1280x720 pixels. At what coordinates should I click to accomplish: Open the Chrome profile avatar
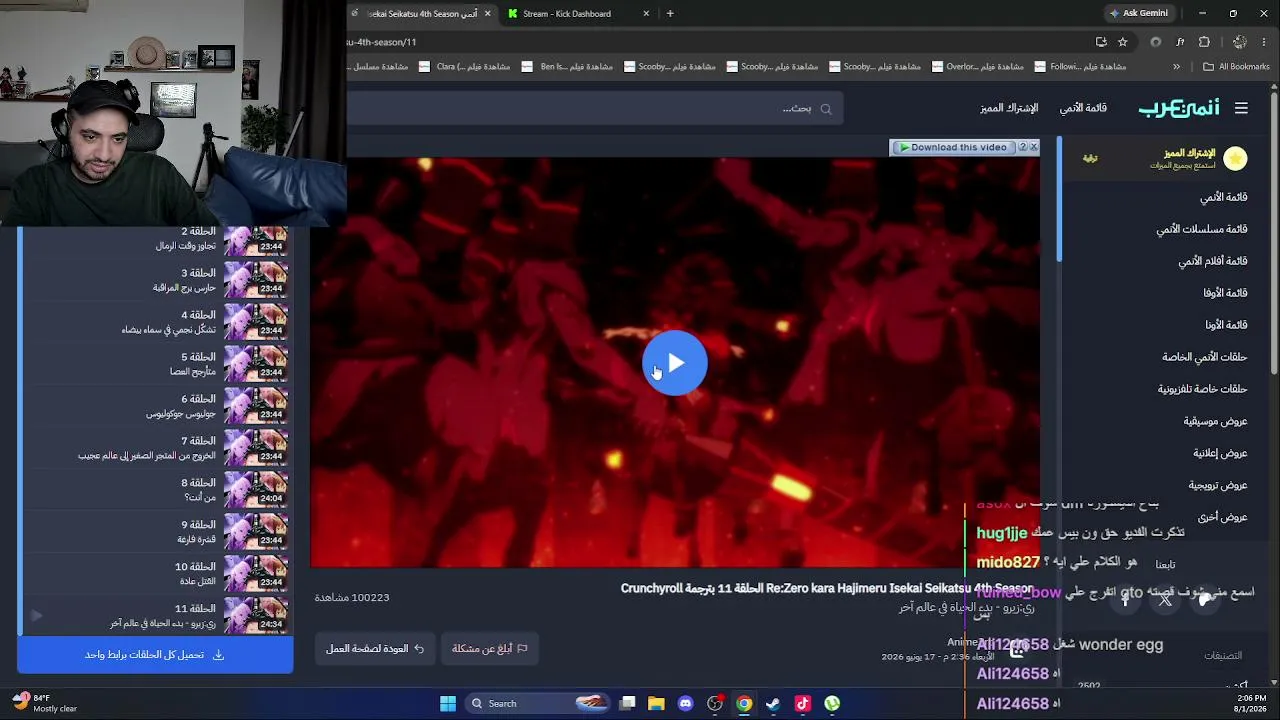pos(1240,42)
